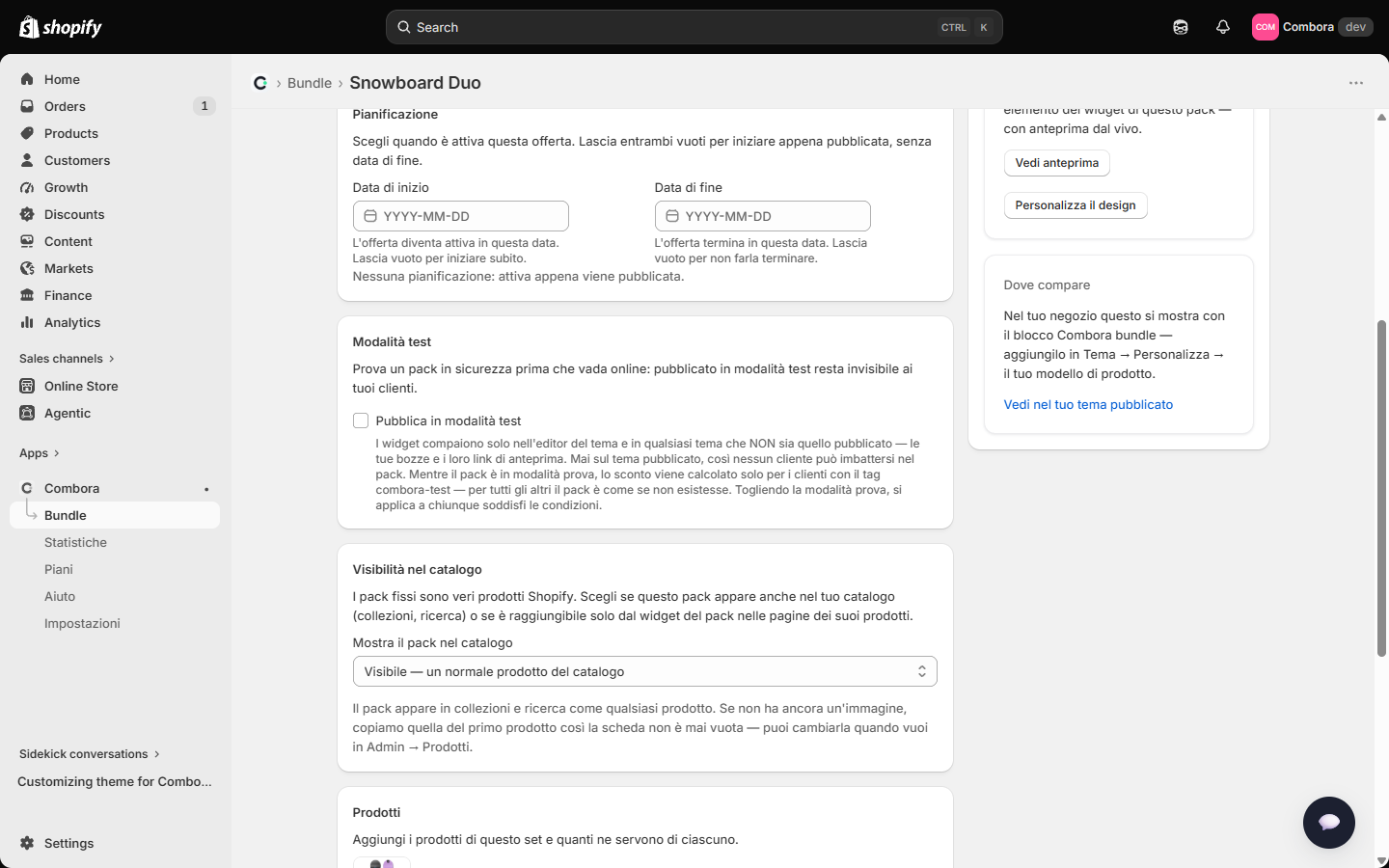The height and width of the screenshot is (868, 1389).
Task: Click the Home house icon
Action: [x=27, y=79]
